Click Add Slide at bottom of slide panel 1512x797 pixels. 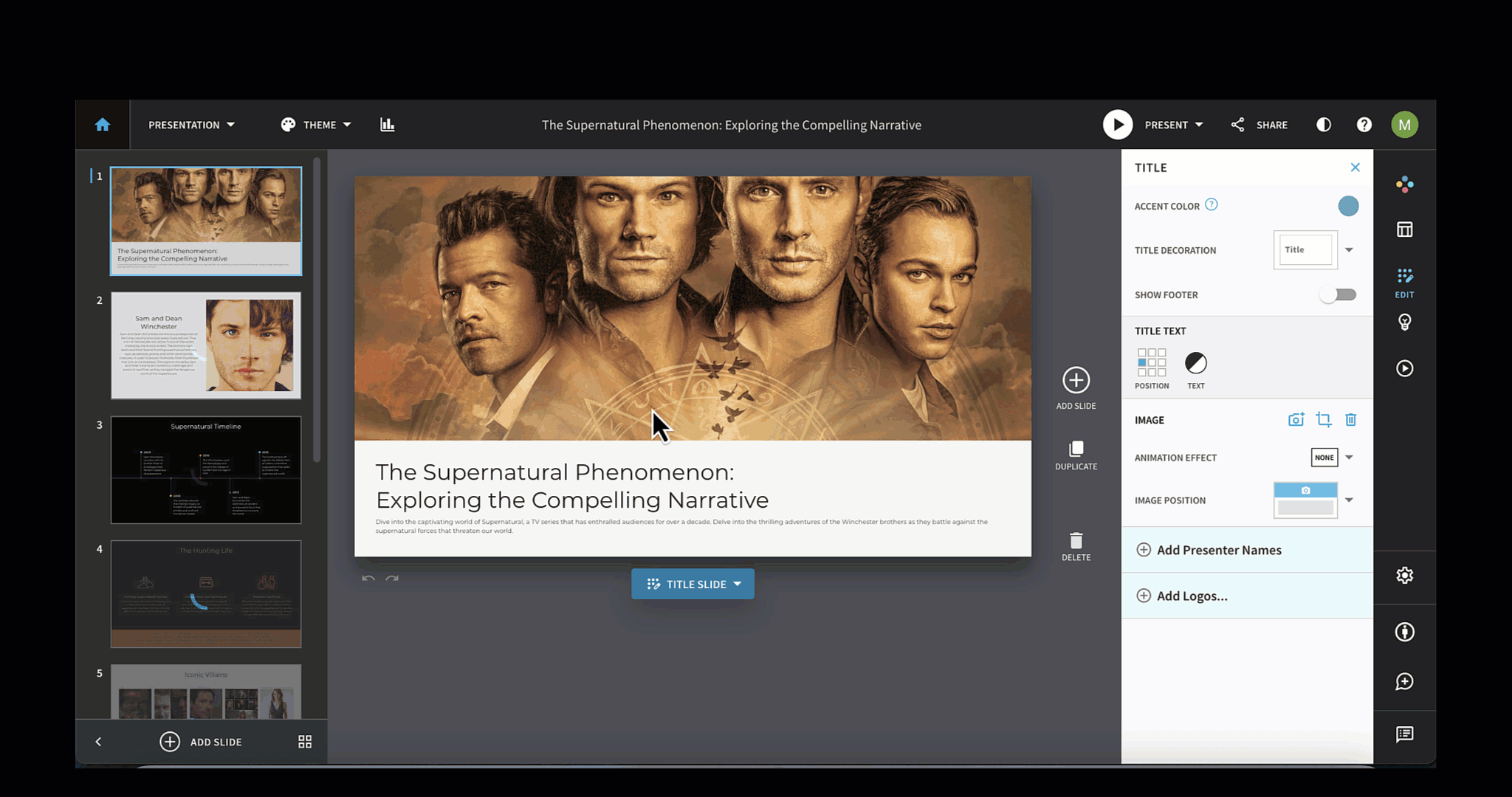201,742
